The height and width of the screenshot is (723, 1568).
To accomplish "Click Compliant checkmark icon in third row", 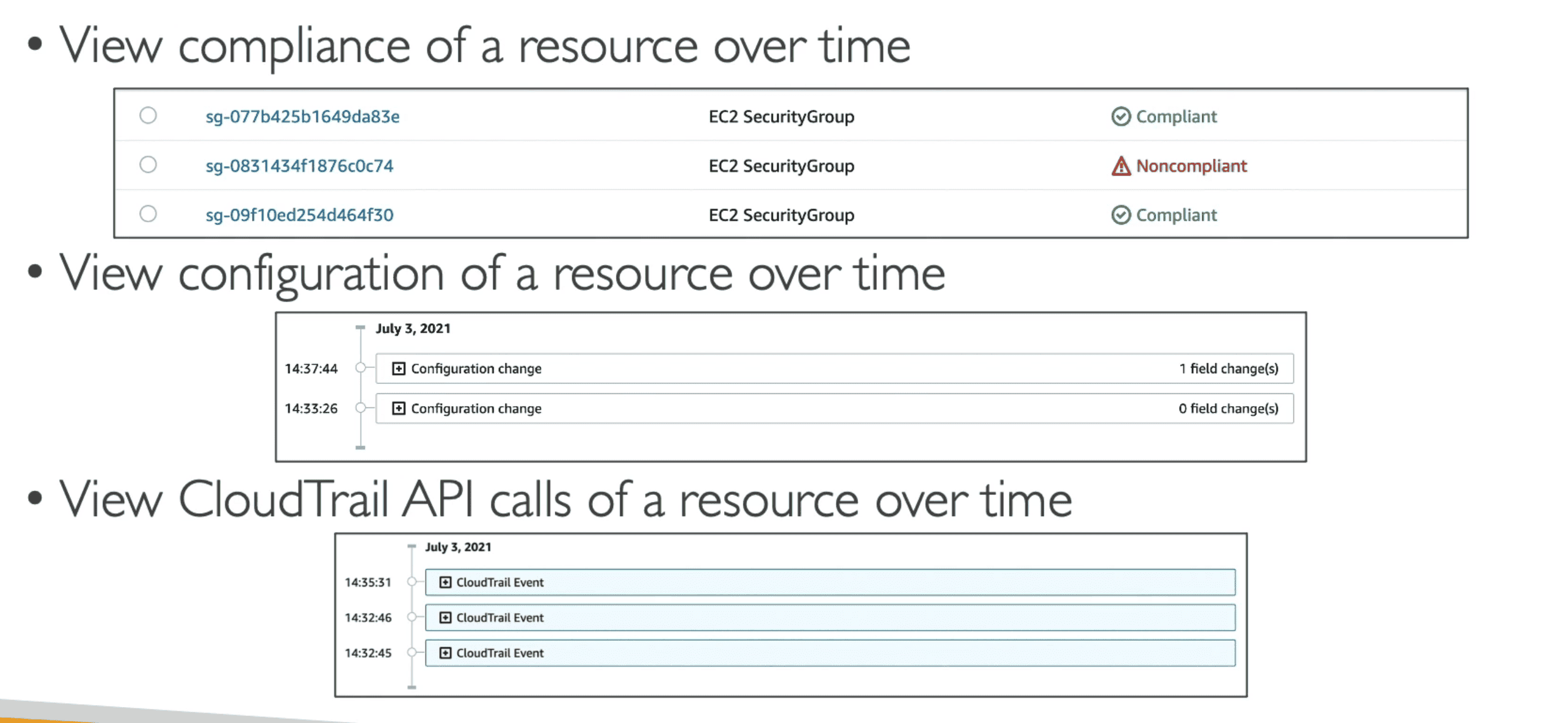I will (1121, 215).
